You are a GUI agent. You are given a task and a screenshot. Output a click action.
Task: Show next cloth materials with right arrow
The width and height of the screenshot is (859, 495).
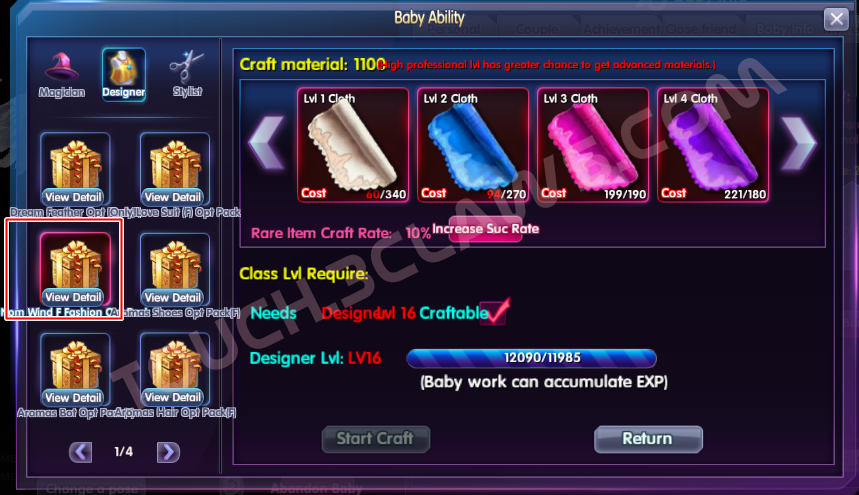[798, 142]
